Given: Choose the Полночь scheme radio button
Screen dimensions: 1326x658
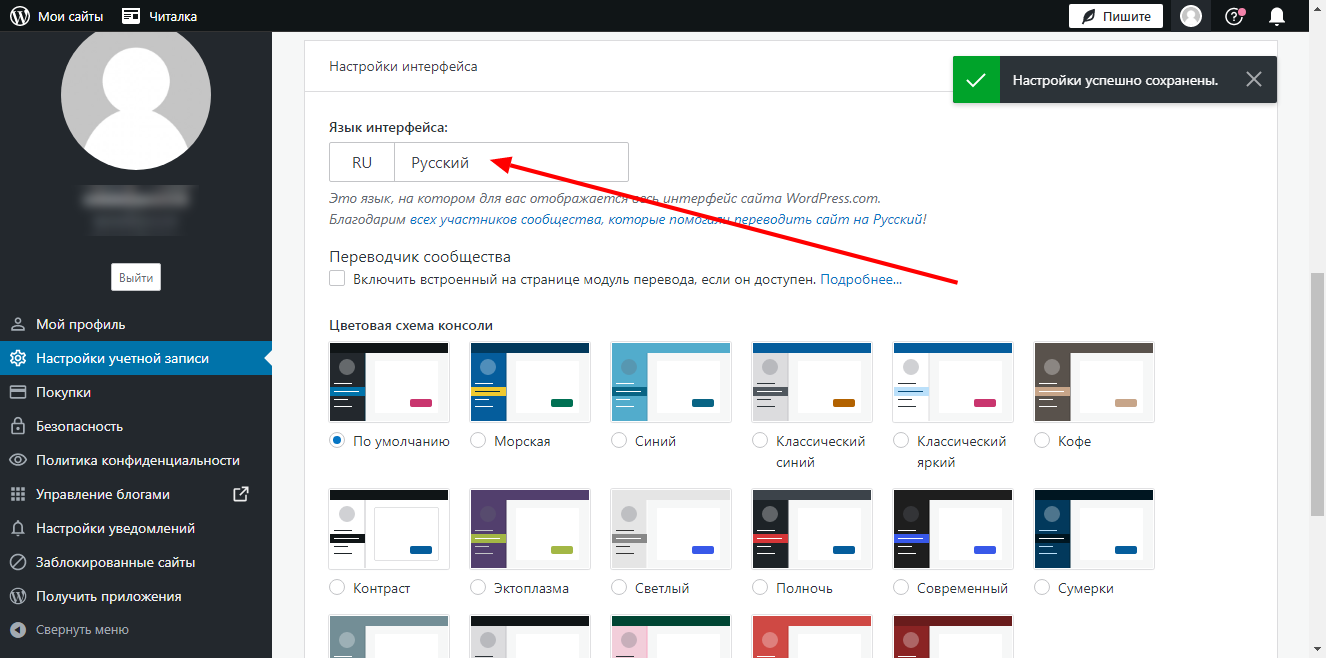Looking at the screenshot, I should pos(760,587).
